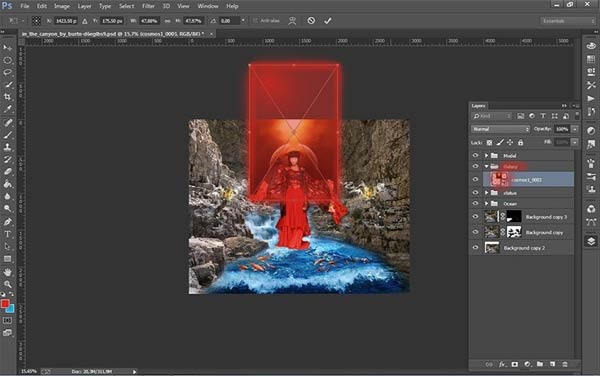This screenshot has width=600, height=376.
Task: Choose the Lasso tool
Action: point(7,72)
